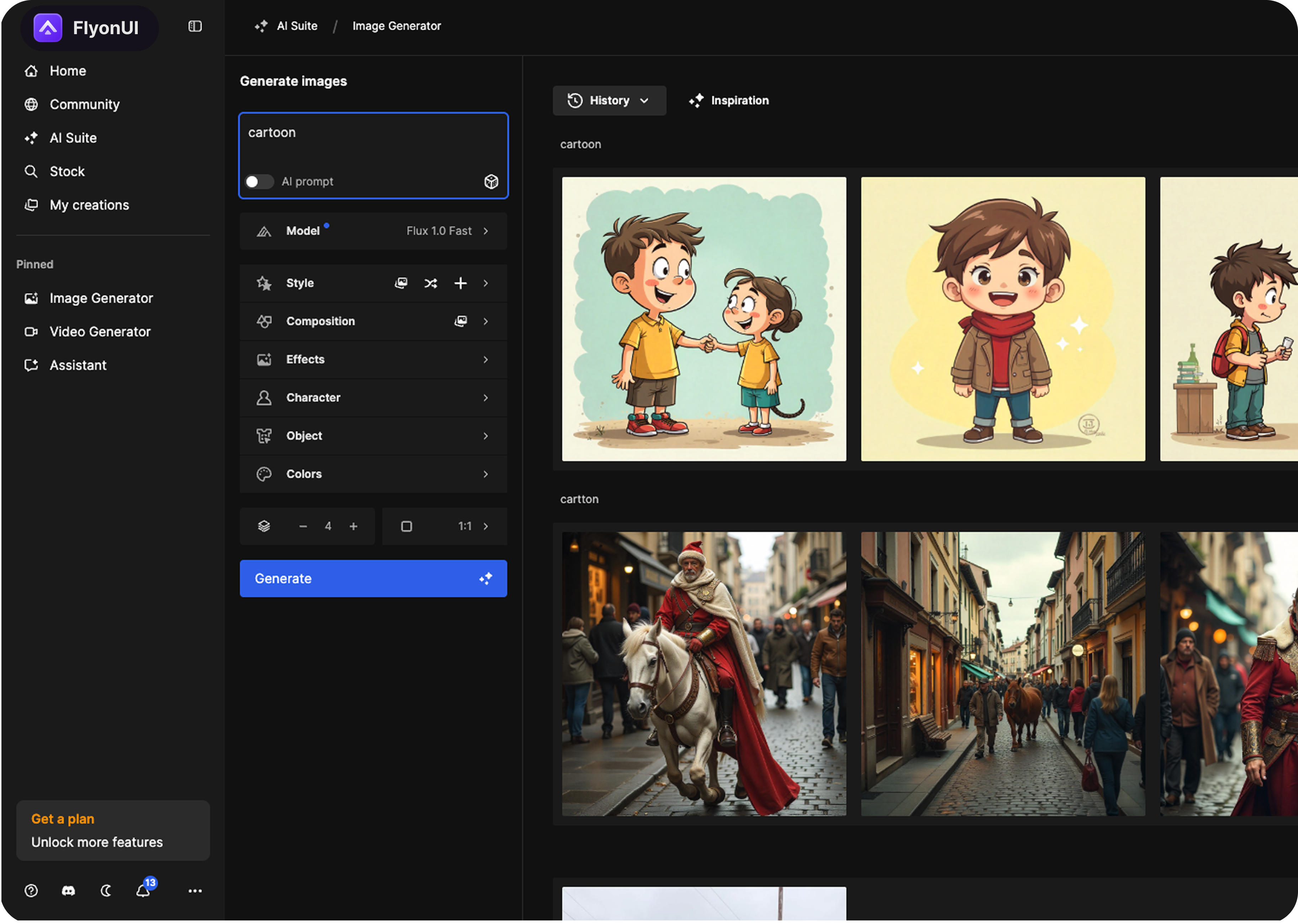Click the Pinned section label
Viewport: 1298px width, 924px height.
35,265
